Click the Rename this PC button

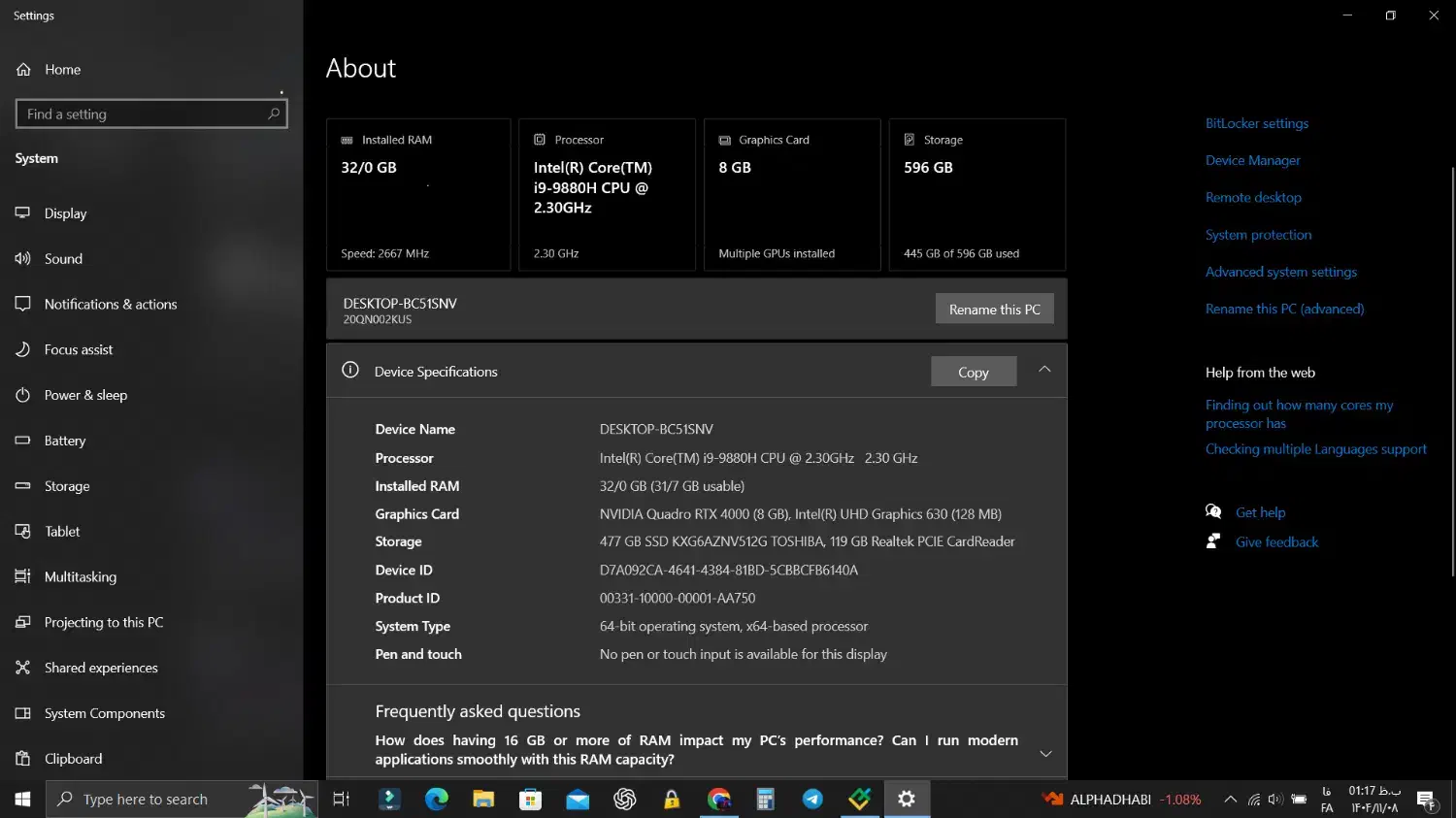pos(994,309)
